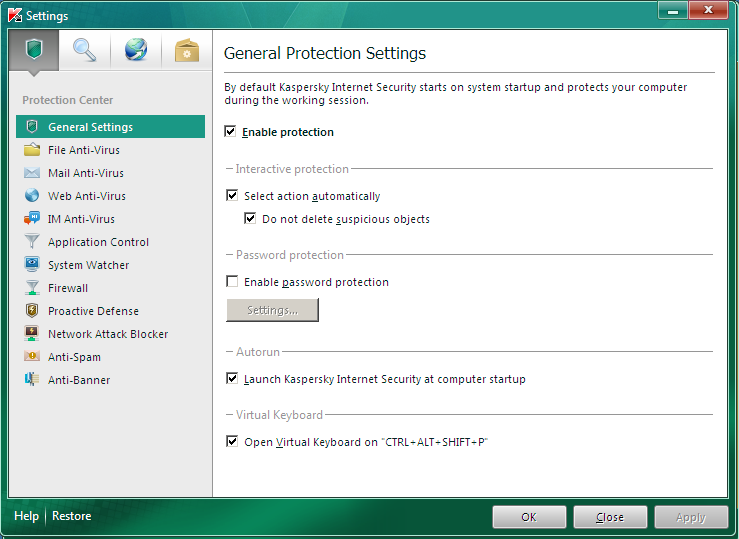The image size is (739, 539).
Task: Open the Update tab globe icon
Action: click(135, 50)
